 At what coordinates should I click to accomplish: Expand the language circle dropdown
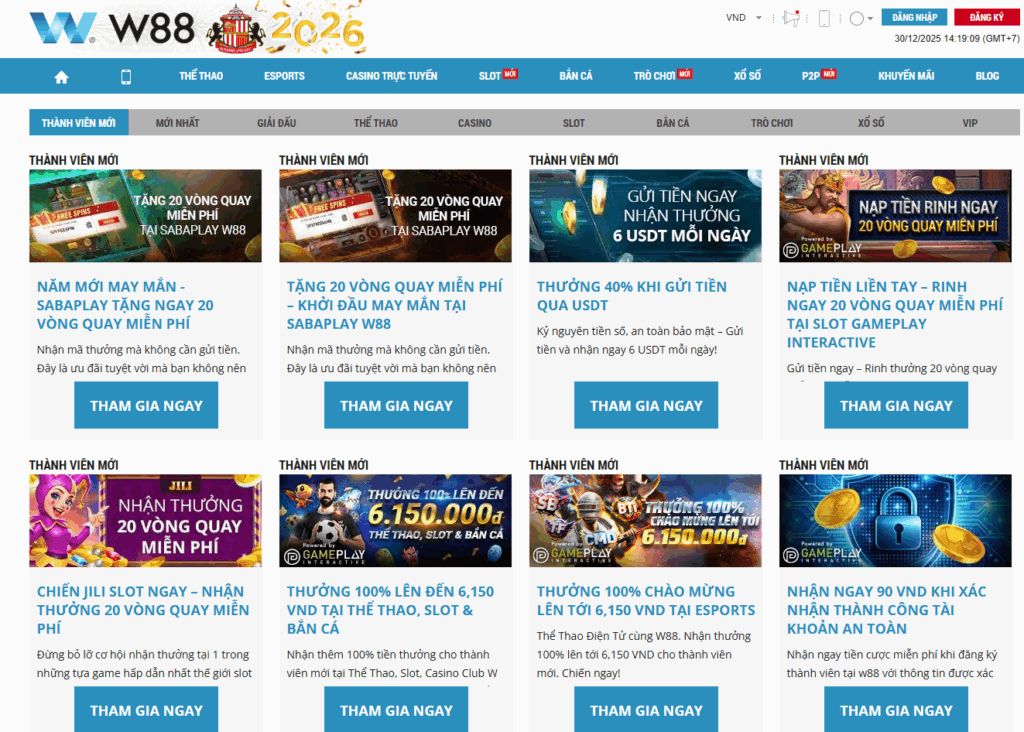860,18
